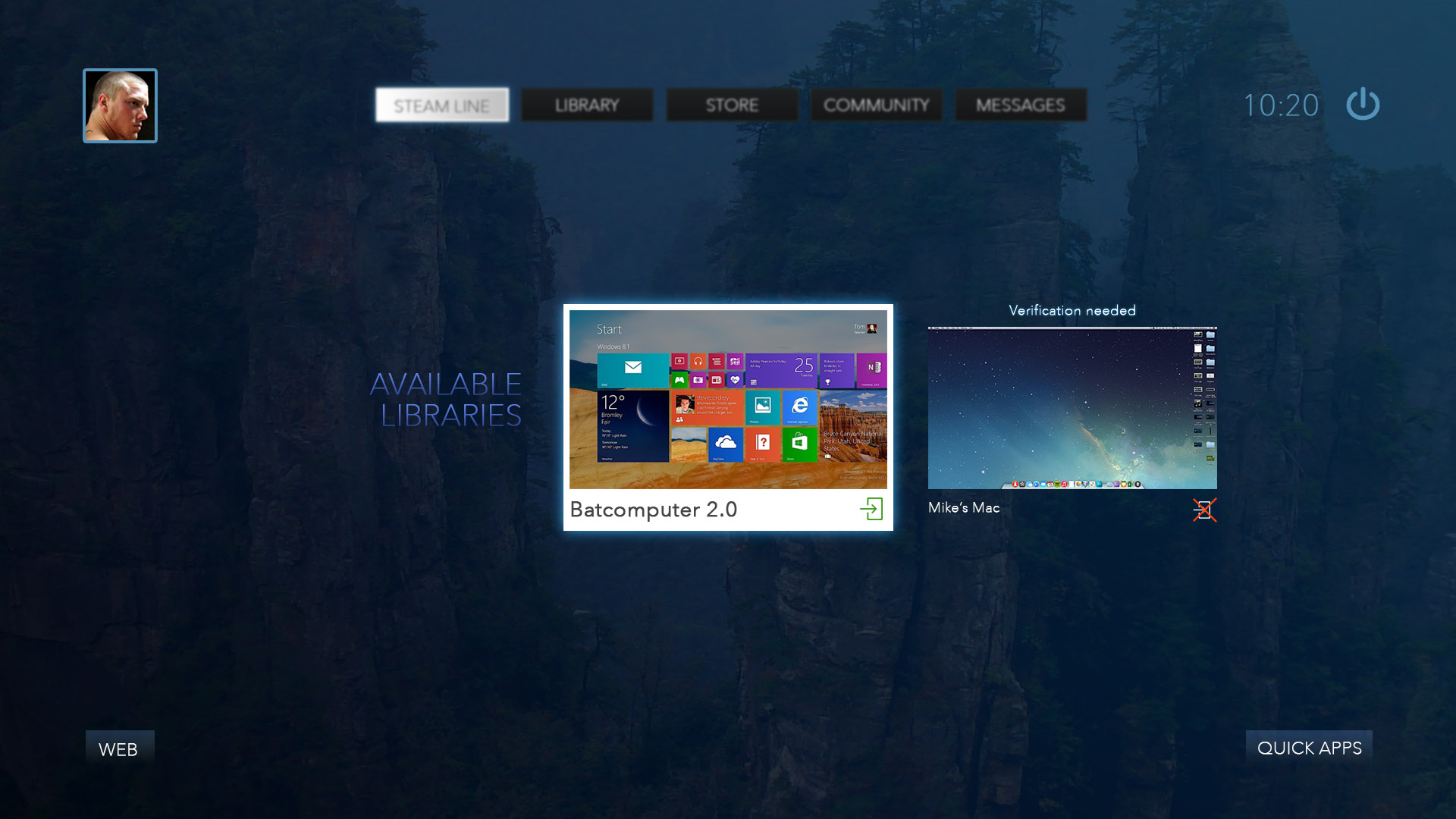Click the Steam Line tab
Screen dimensions: 1456x819
(x=442, y=105)
